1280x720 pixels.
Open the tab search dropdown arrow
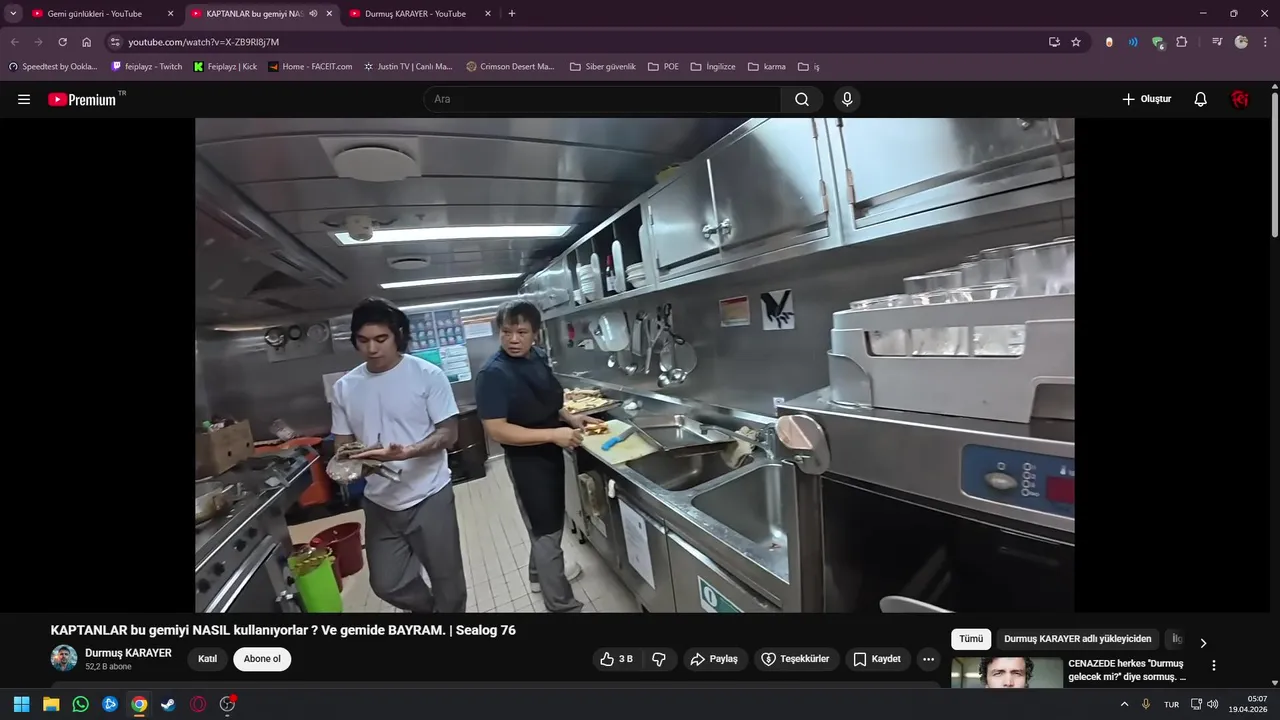point(13,14)
